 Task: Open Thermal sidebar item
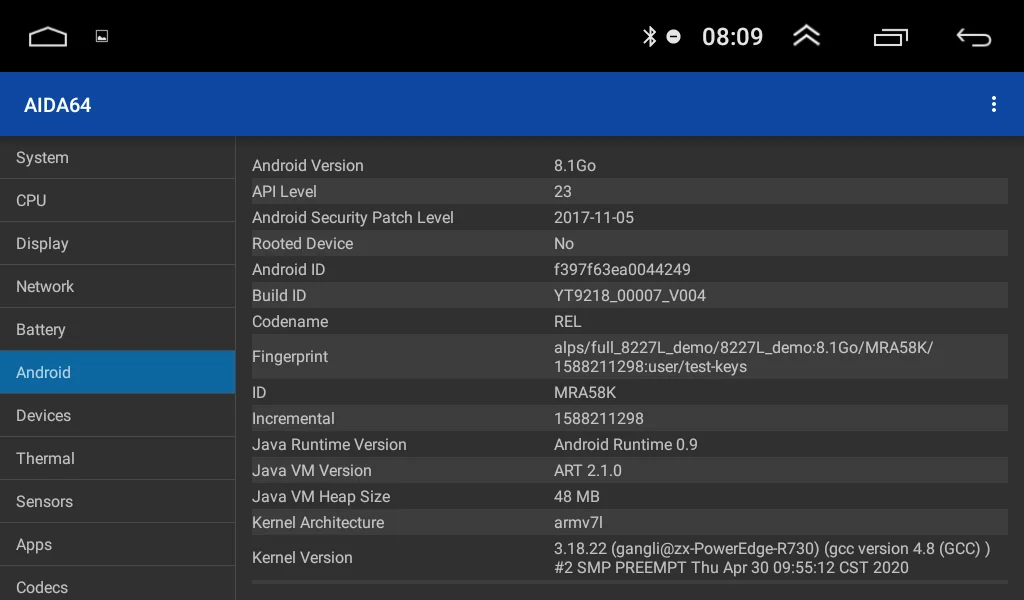(x=118, y=458)
